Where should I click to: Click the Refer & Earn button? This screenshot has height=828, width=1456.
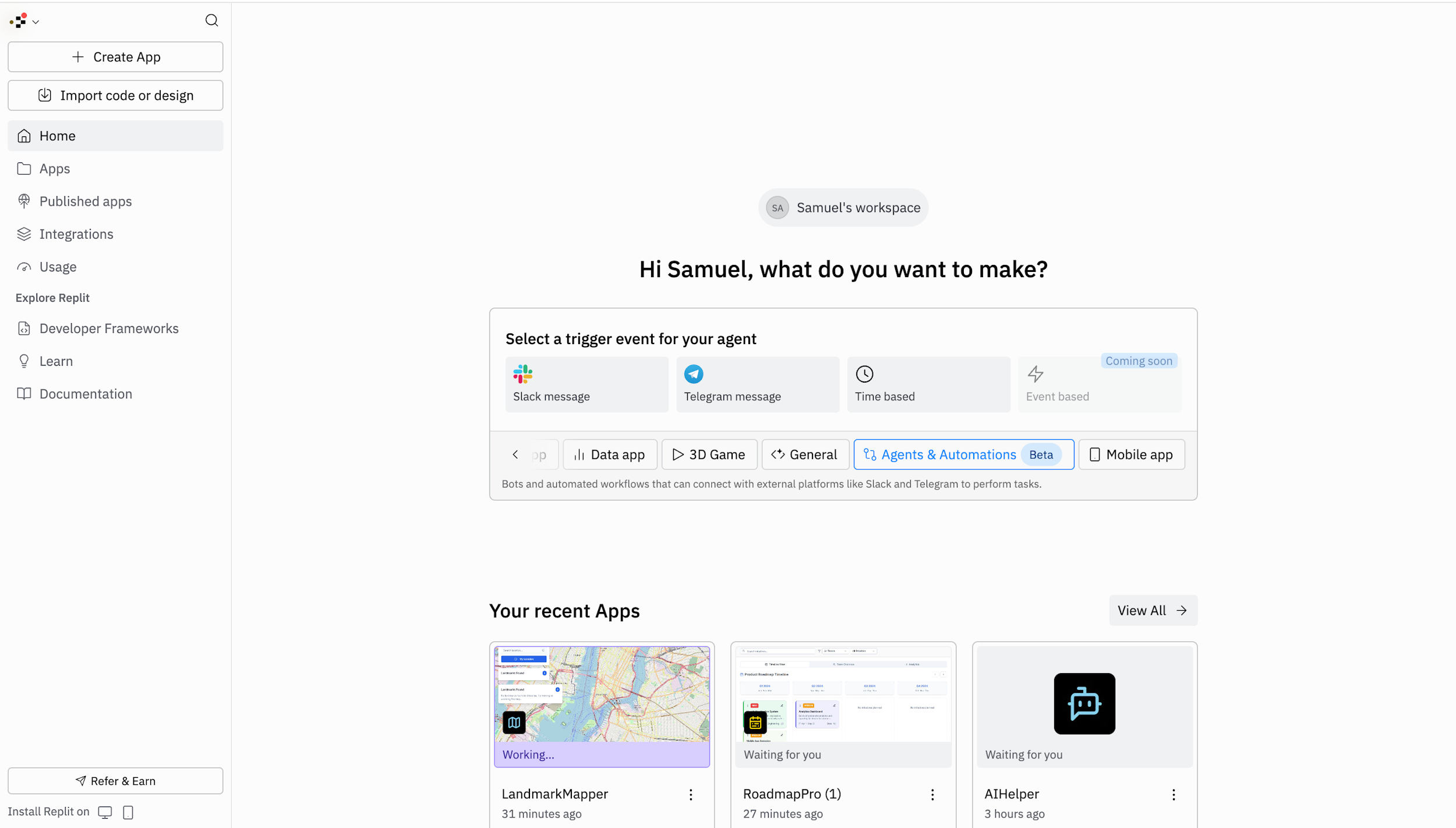(115, 781)
